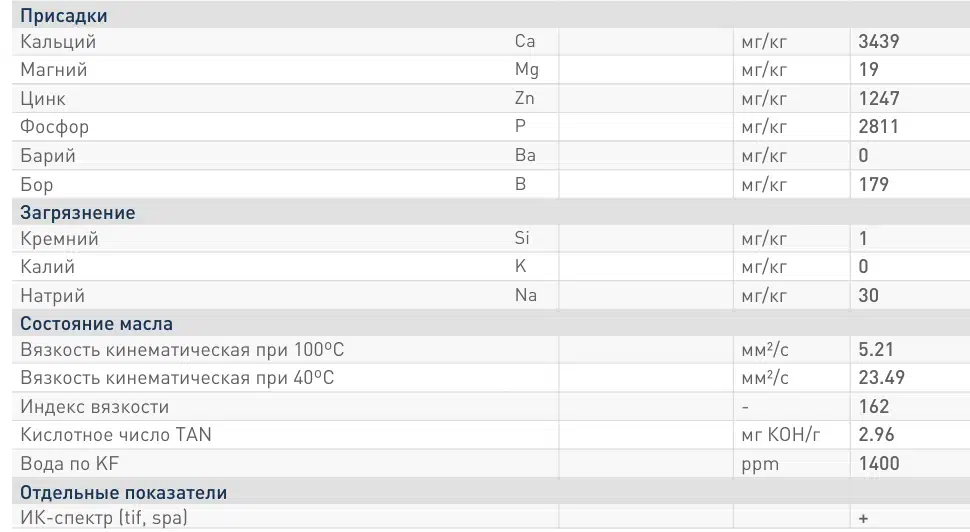Select the Фосфор row label
The image size is (970, 532).
tap(54, 127)
